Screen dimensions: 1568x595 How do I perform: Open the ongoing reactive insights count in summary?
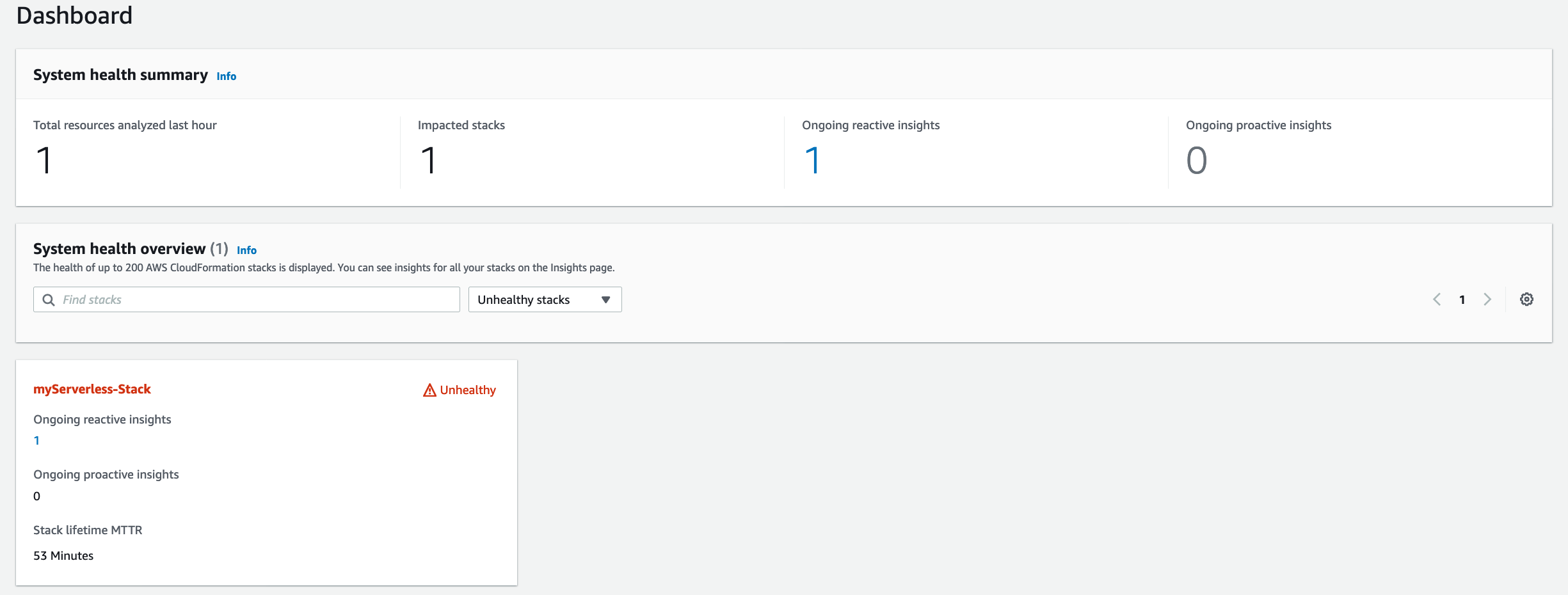point(812,160)
